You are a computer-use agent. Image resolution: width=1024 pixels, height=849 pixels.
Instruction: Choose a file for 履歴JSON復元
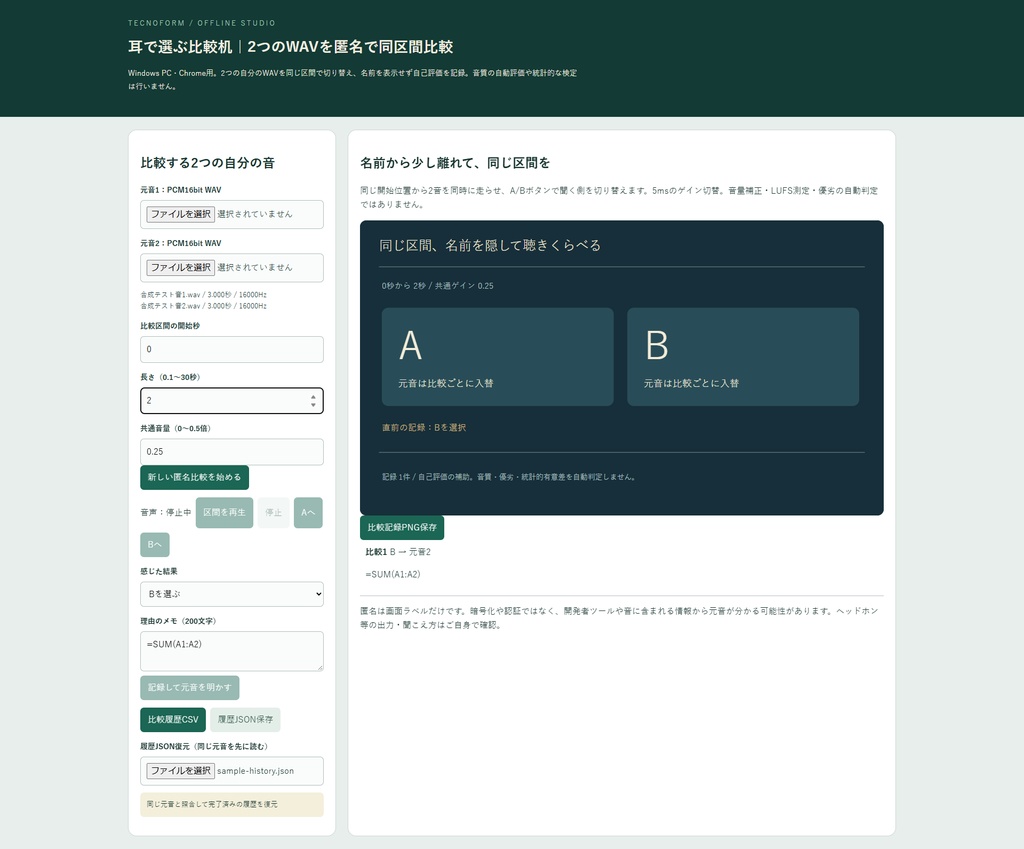pos(180,771)
